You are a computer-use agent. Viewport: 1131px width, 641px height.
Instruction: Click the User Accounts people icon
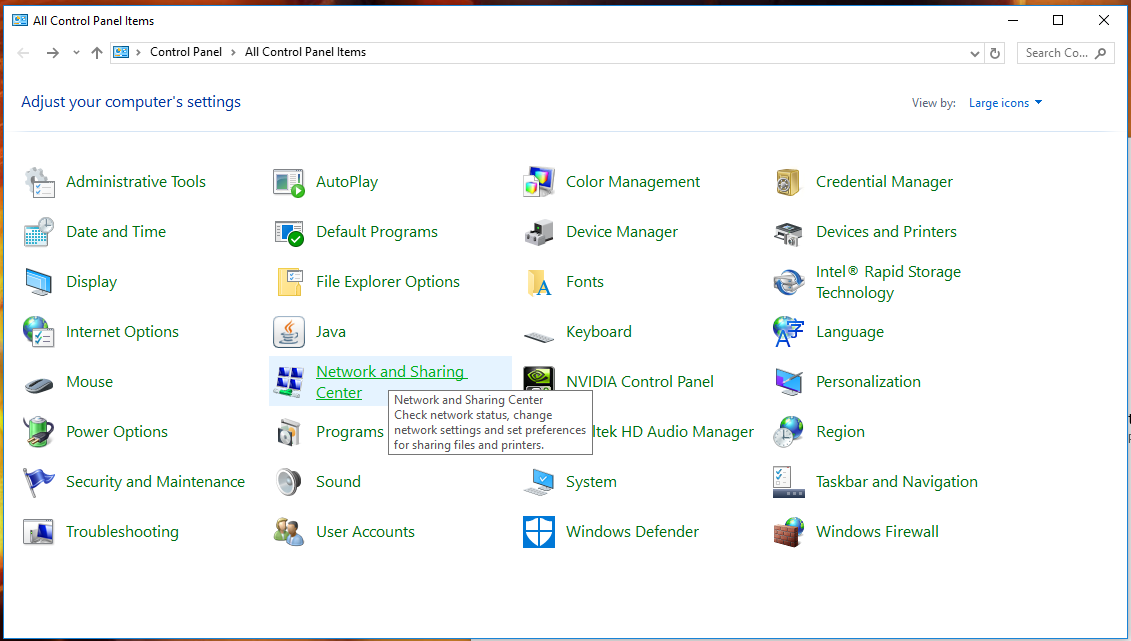click(x=289, y=532)
